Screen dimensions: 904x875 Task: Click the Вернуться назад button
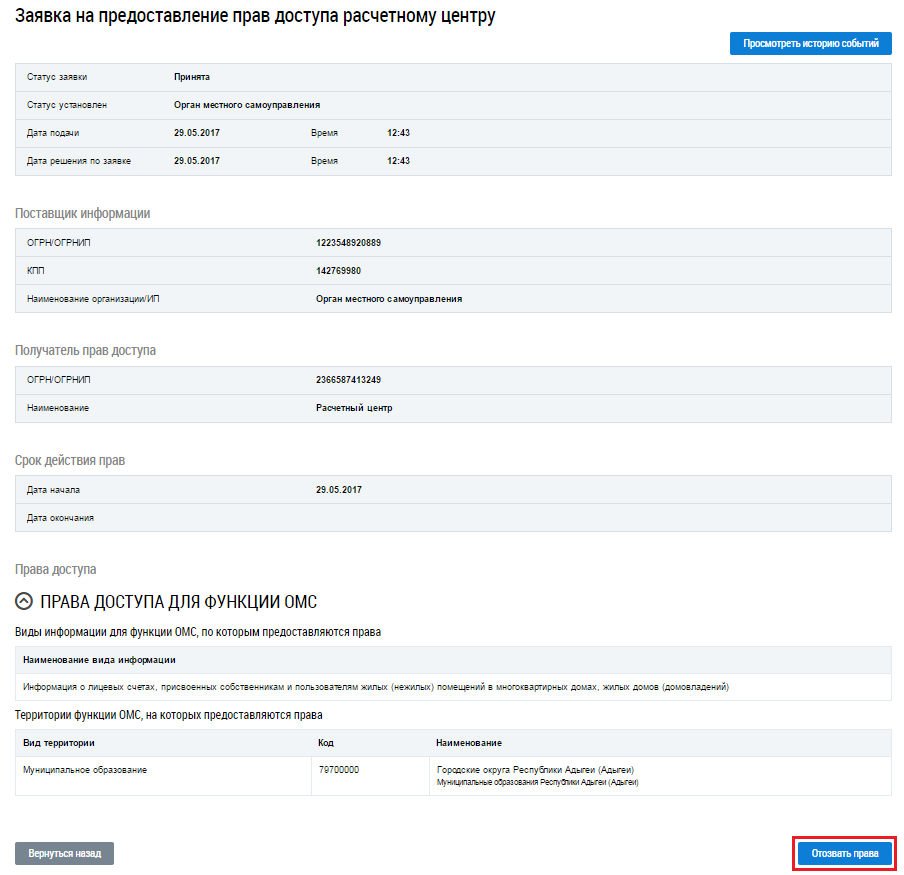(64, 854)
